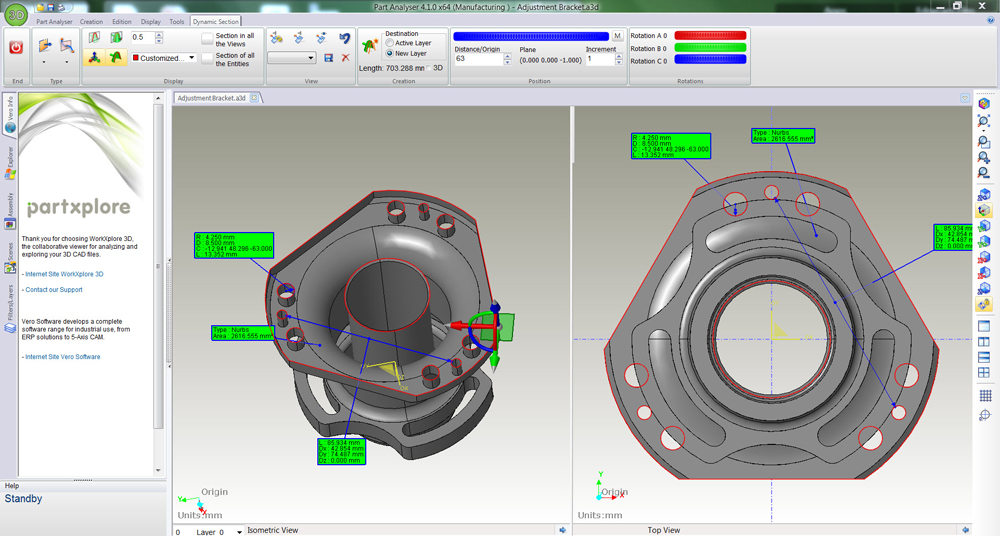1000x536 pixels.
Task: Open the Display ribbon tab
Action: tap(151, 22)
